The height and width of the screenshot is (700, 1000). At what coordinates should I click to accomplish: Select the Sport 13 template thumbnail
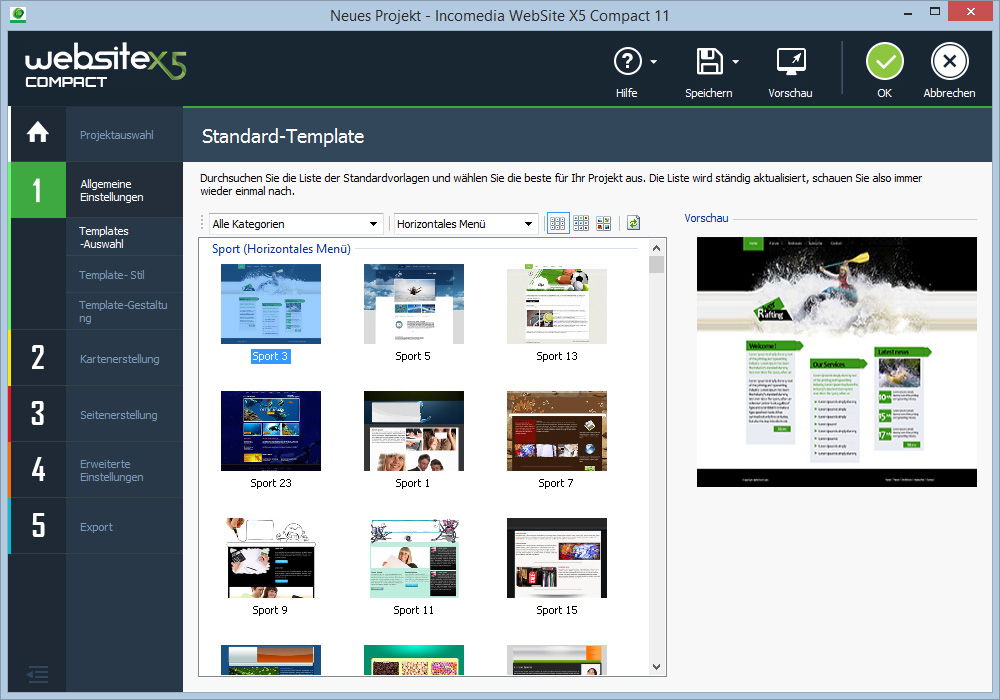[x=557, y=304]
